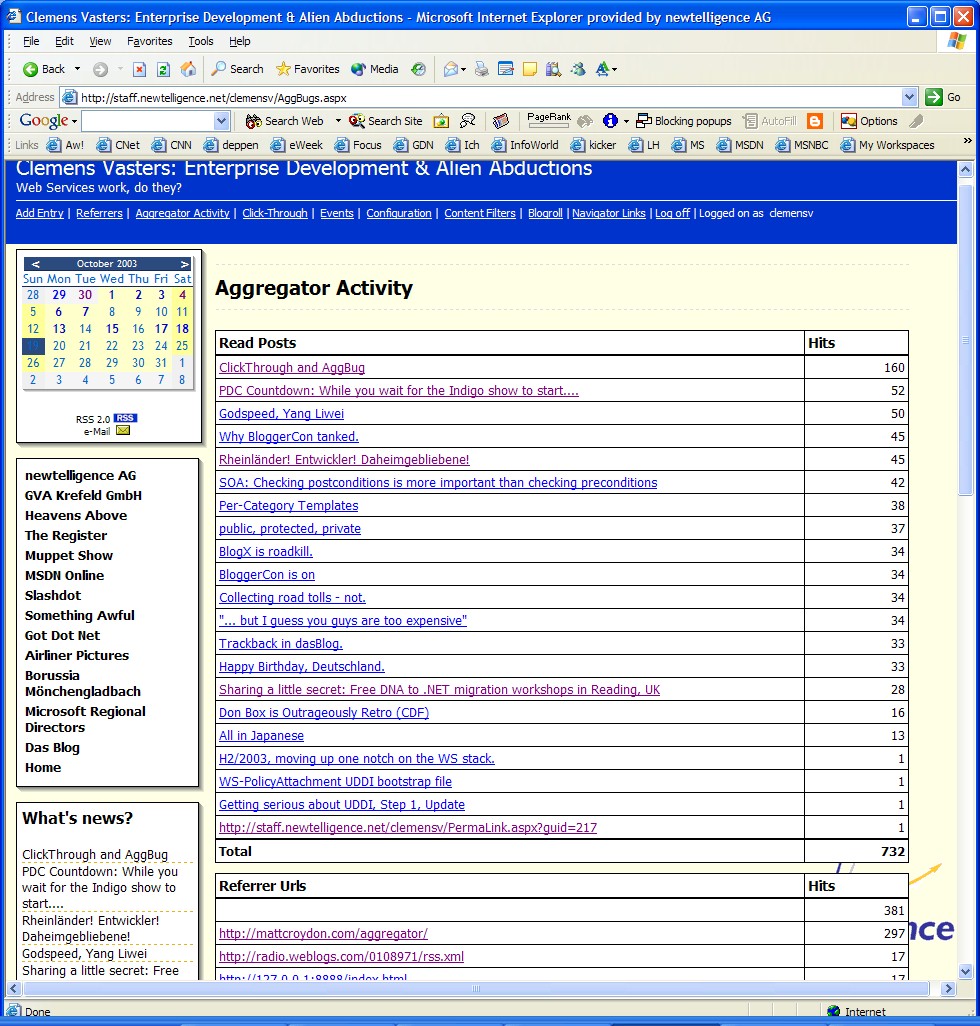Viewport: 980px width, 1026px height.
Task: Open the mattcroydon.com aggregator referrer link
Action: coord(323,934)
